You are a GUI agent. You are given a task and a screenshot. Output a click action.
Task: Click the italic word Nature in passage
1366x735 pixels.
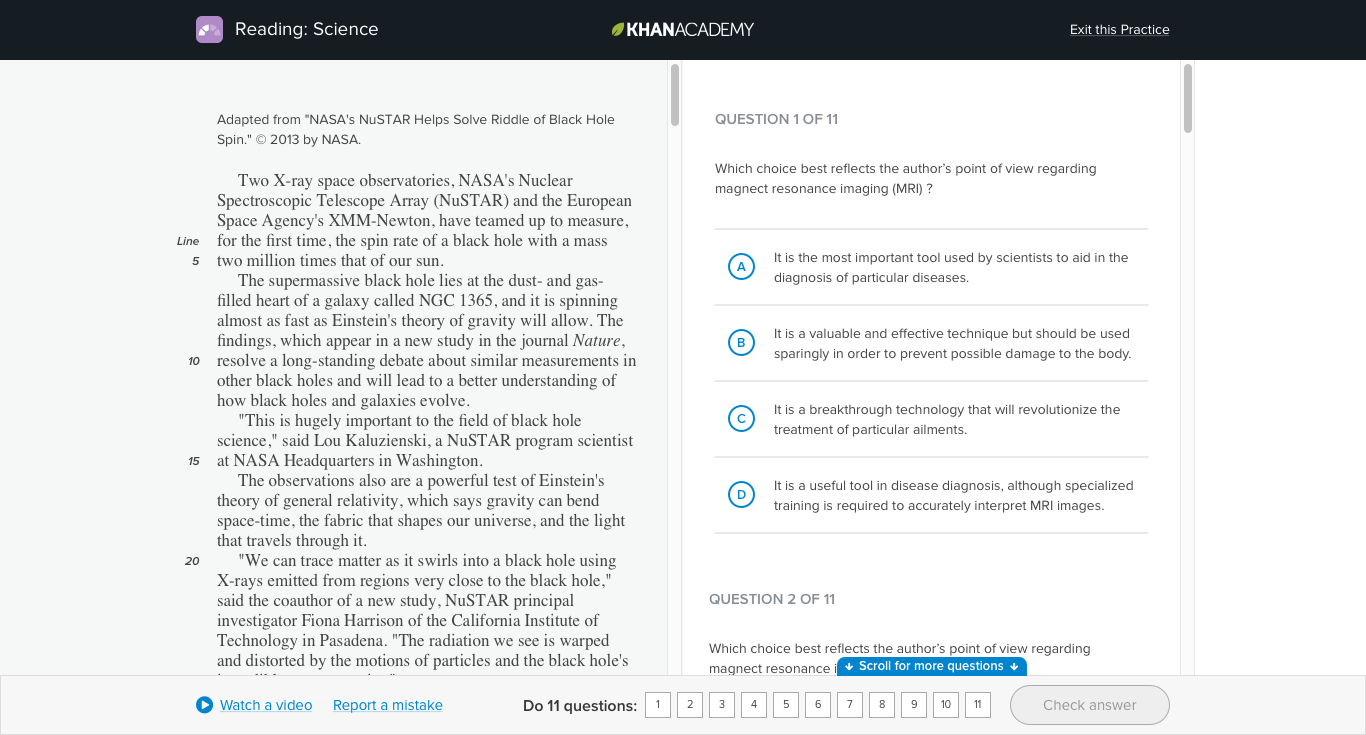(x=597, y=340)
